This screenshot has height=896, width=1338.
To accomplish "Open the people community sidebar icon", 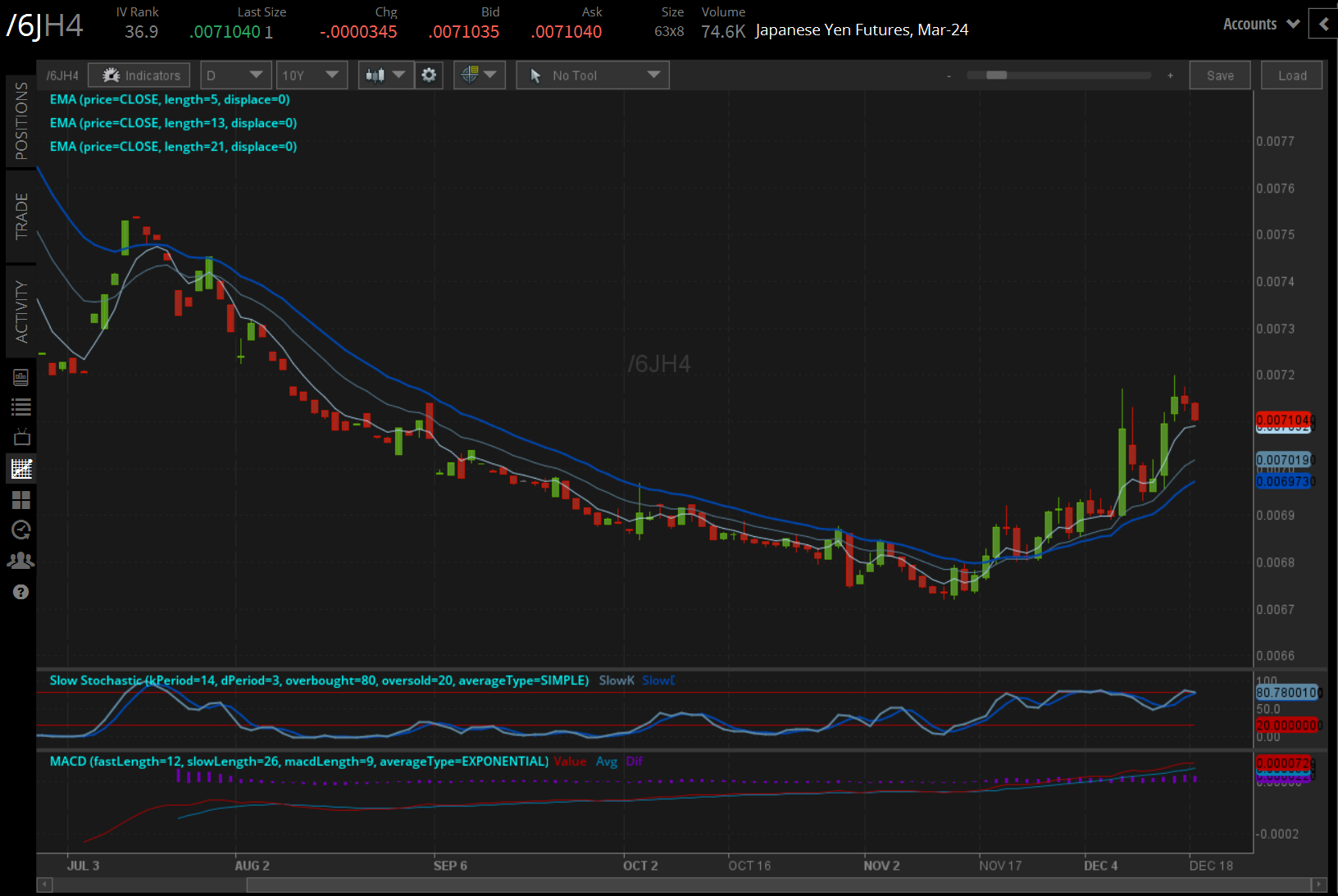I will click(x=21, y=561).
